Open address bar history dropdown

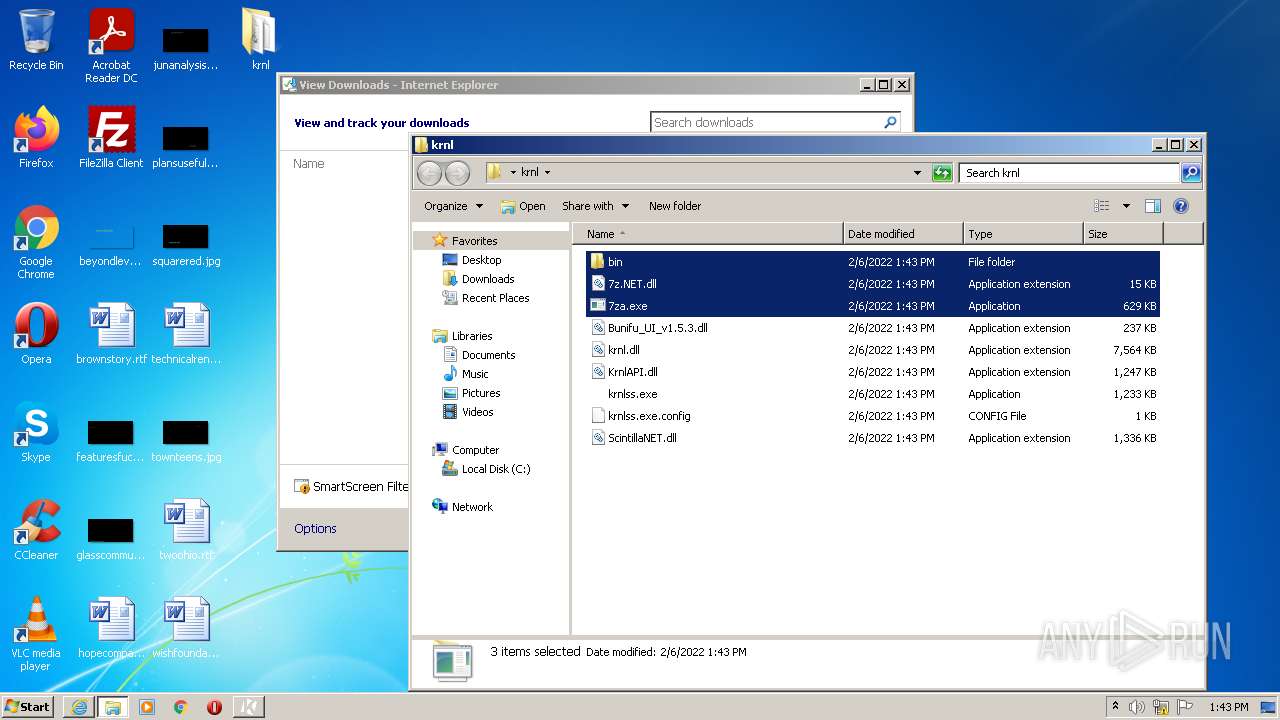[x=917, y=173]
